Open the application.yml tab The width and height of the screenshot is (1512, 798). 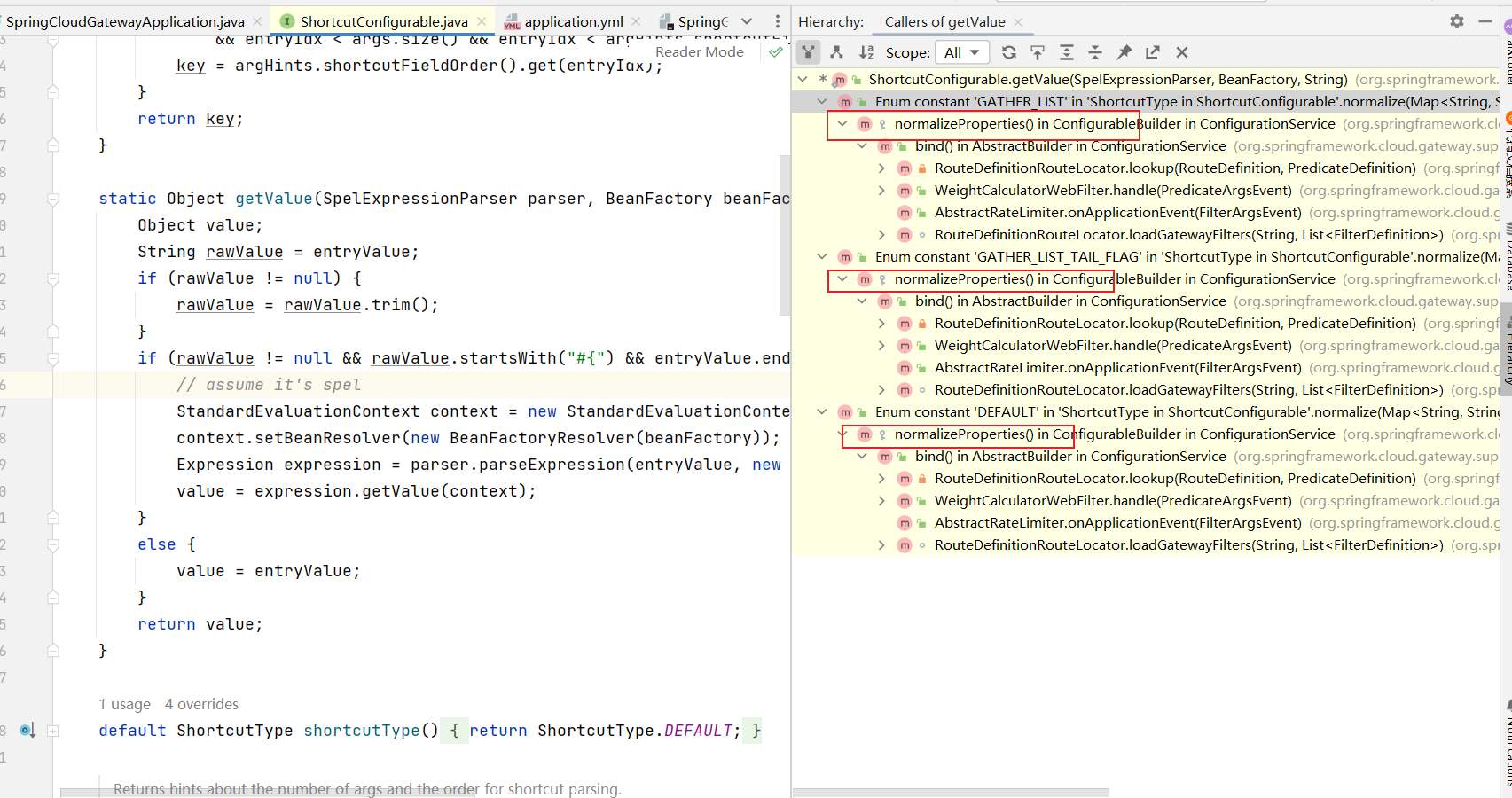573,21
